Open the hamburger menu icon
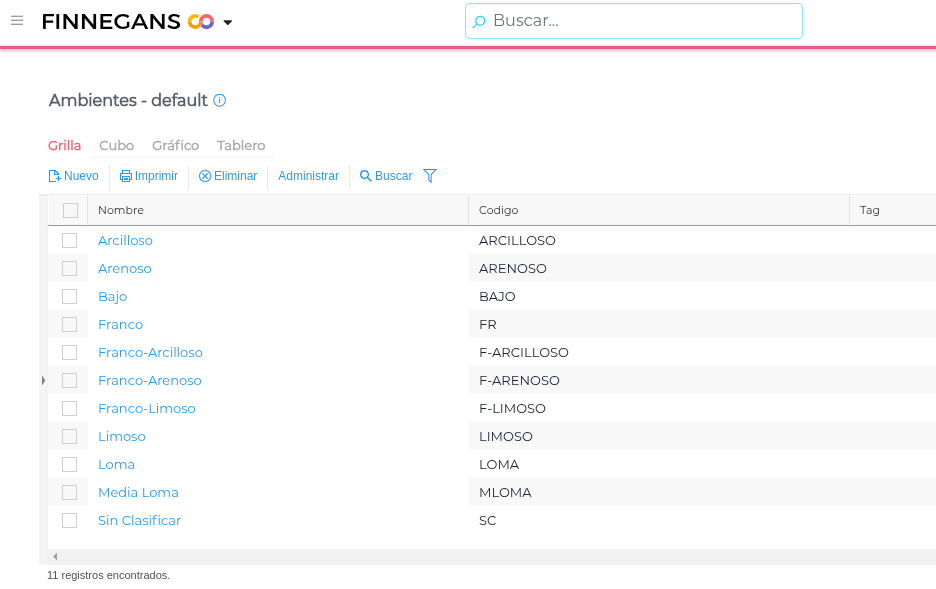Viewport: 936px width, 589px height. click(x=17, y=21)
